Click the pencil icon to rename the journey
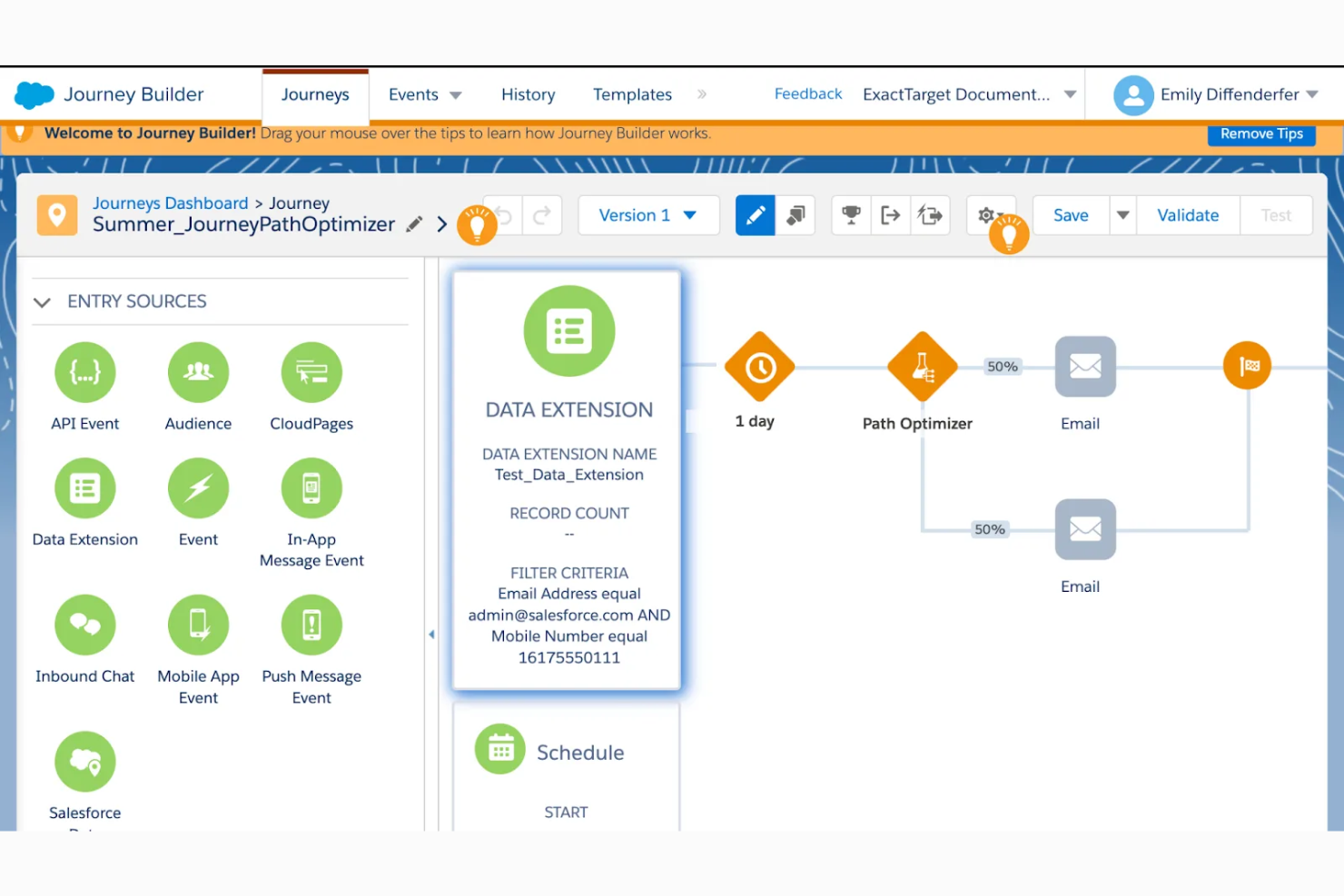Viewport: 1344px width, 896px height. (x=414, y=224)
